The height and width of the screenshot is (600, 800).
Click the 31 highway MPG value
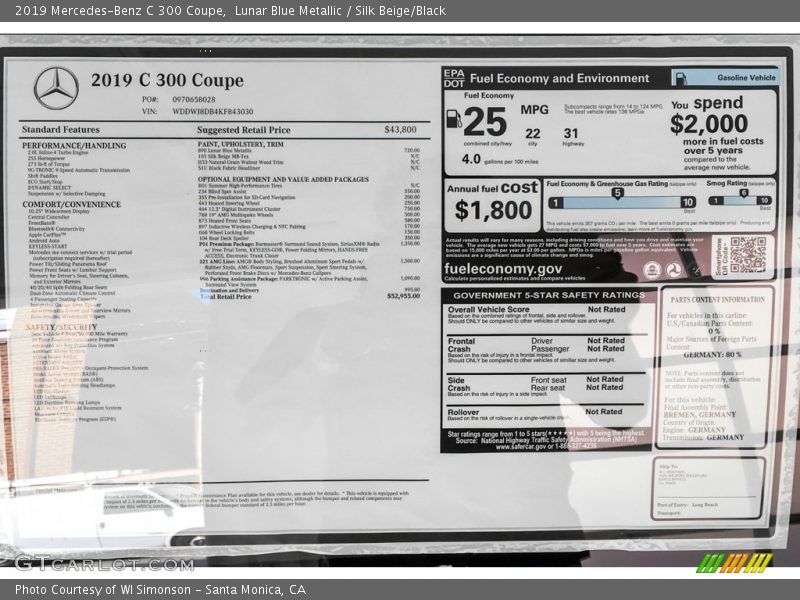[x=571, y=134]
